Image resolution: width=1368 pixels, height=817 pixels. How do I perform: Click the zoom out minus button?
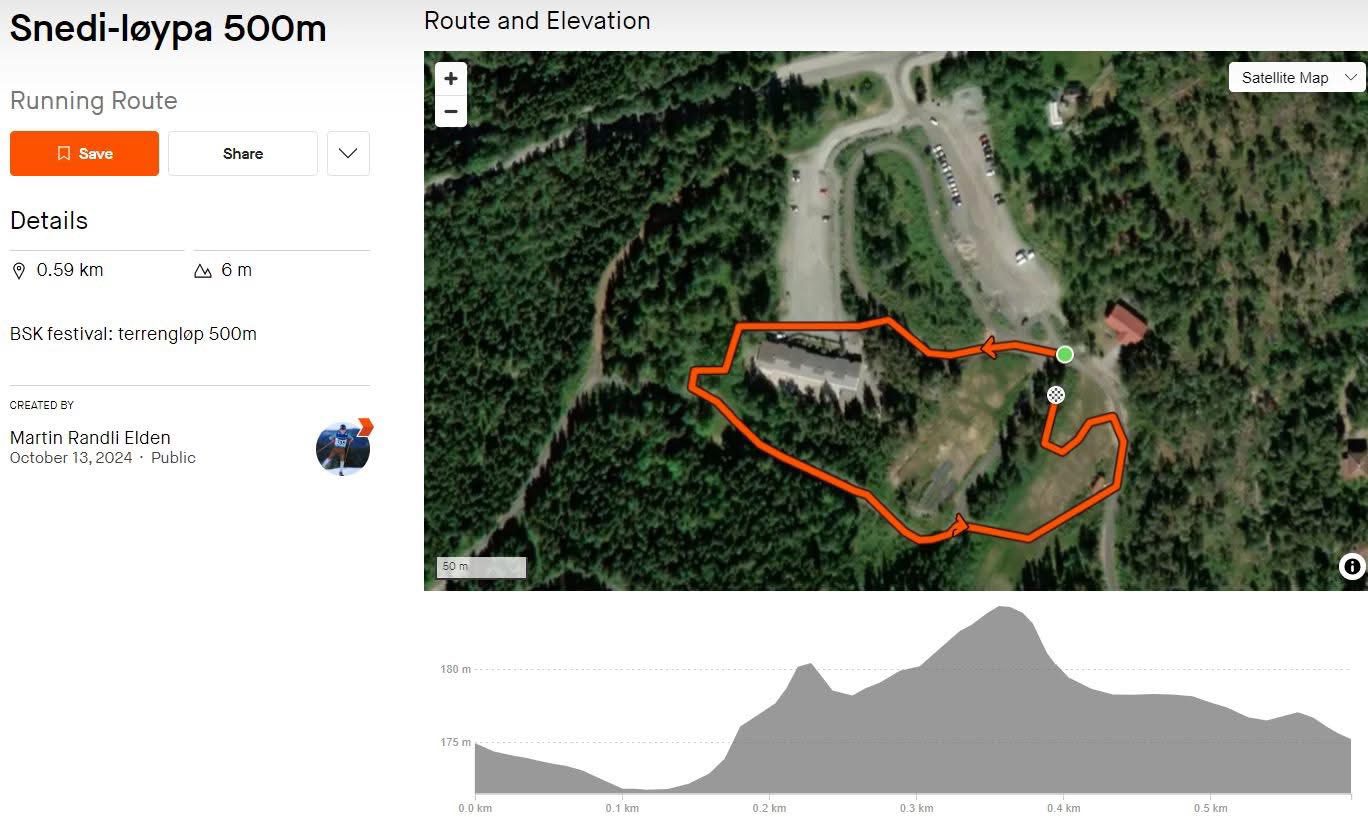coord(451,111)
